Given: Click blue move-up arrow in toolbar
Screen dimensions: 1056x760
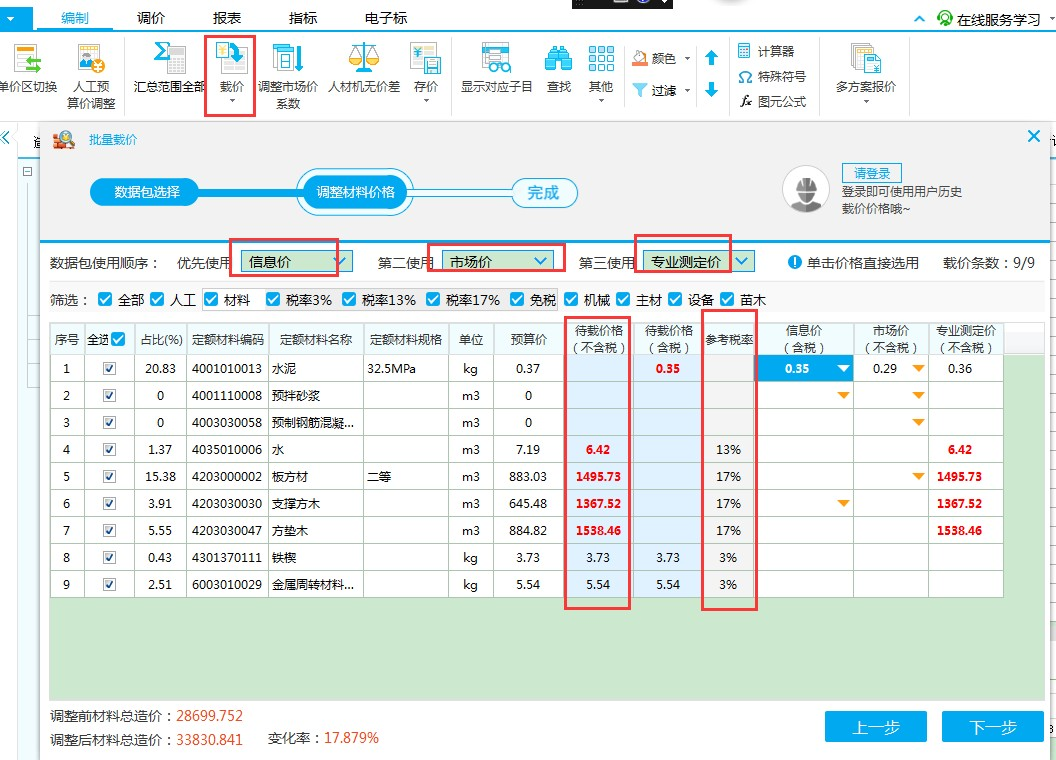Looking at the screenshot, I should 711,59.
